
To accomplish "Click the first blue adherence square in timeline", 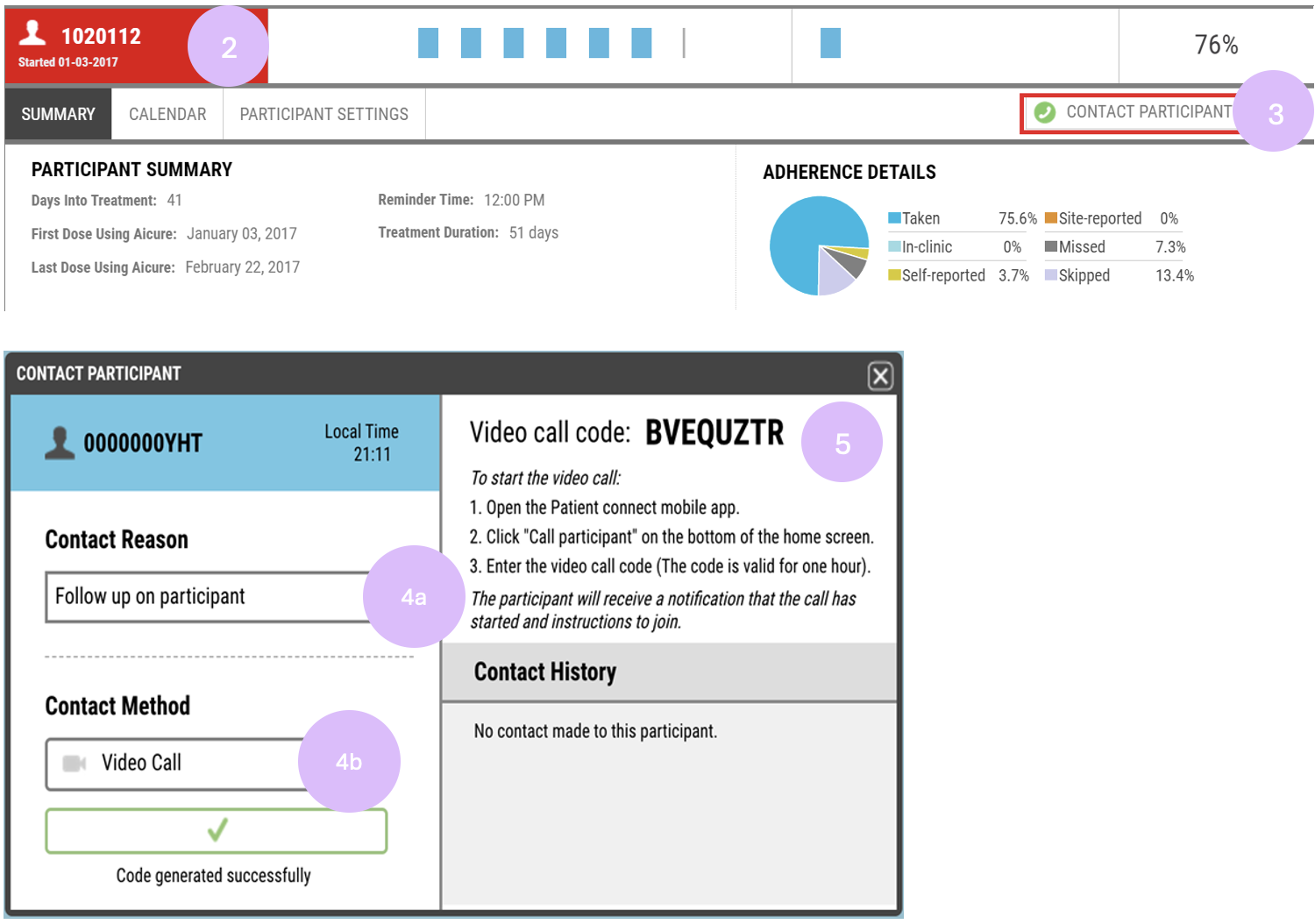I will pyautogui.click(x=428, y=43).
